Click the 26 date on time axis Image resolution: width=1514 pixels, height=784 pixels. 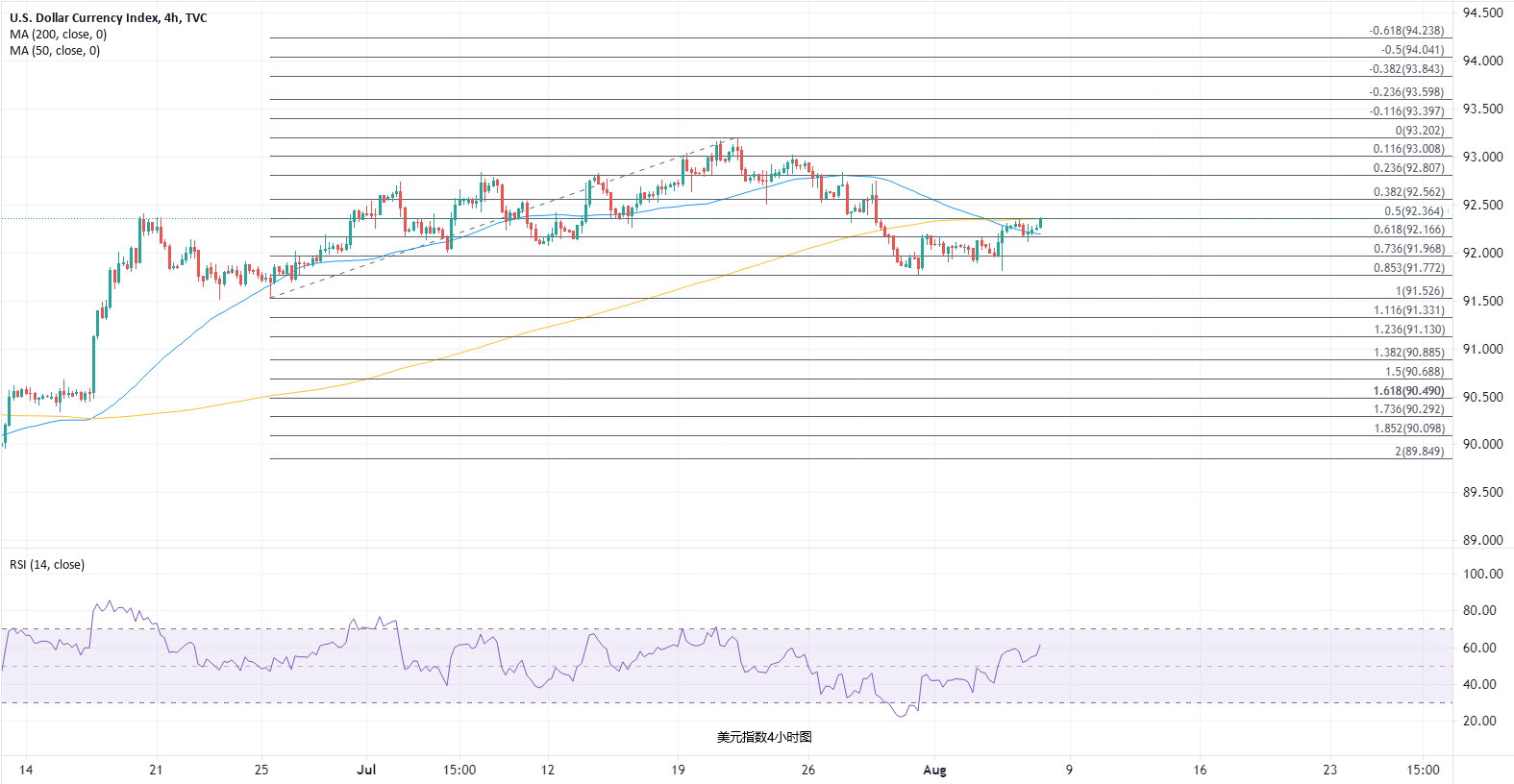(808, 770)
